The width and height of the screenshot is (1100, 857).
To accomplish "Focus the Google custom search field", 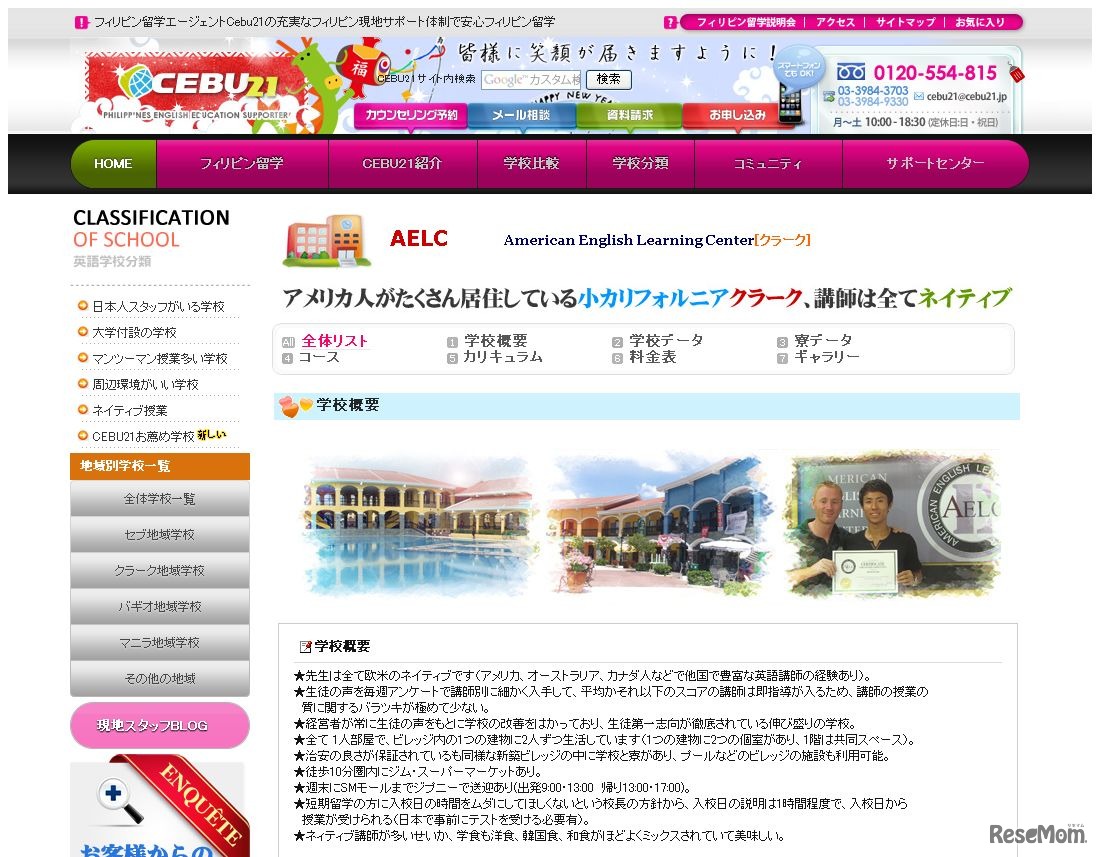I will point(532,79).
